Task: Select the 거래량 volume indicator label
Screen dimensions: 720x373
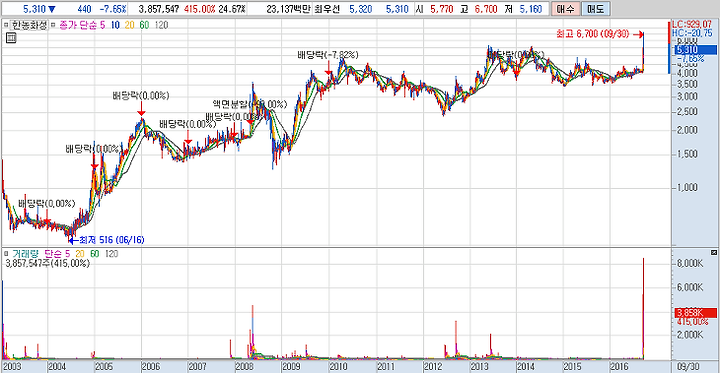Action: point(26,254)
